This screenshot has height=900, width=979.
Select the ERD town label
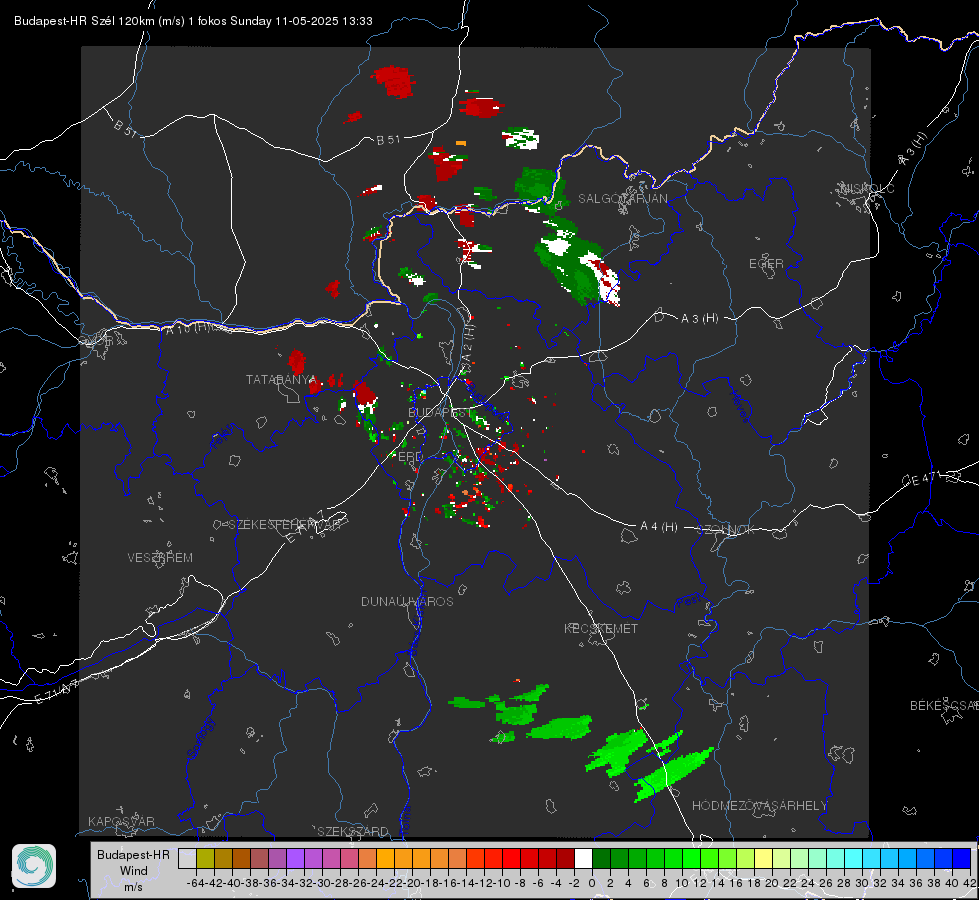(x=410, y=457)
